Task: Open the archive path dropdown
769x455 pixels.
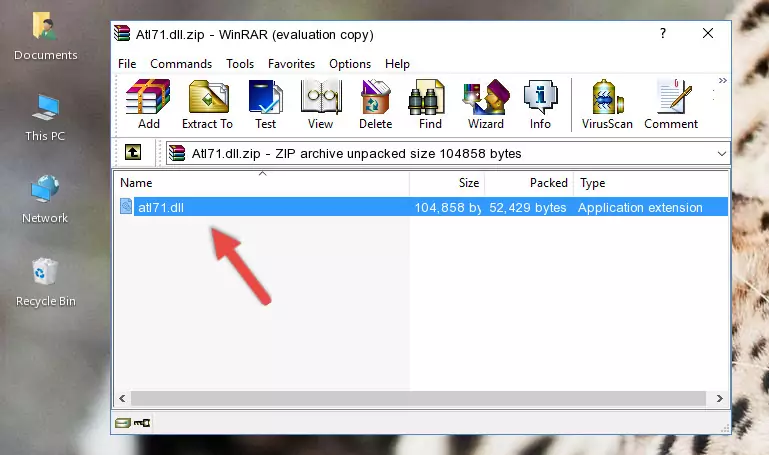Action: coord(721,153)
